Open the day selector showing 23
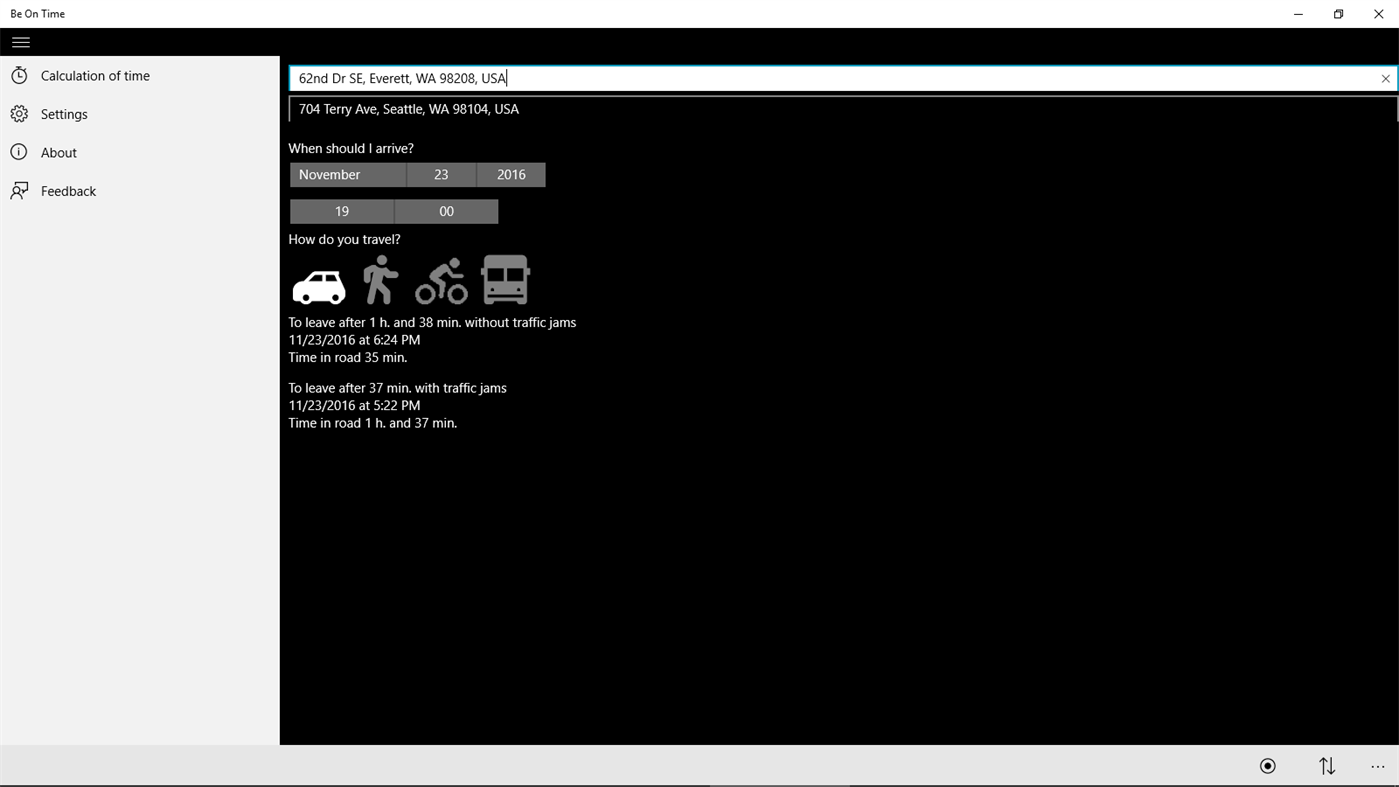Image resolution: width=1399 pixels, height=787 pixels. click(441, 174)
